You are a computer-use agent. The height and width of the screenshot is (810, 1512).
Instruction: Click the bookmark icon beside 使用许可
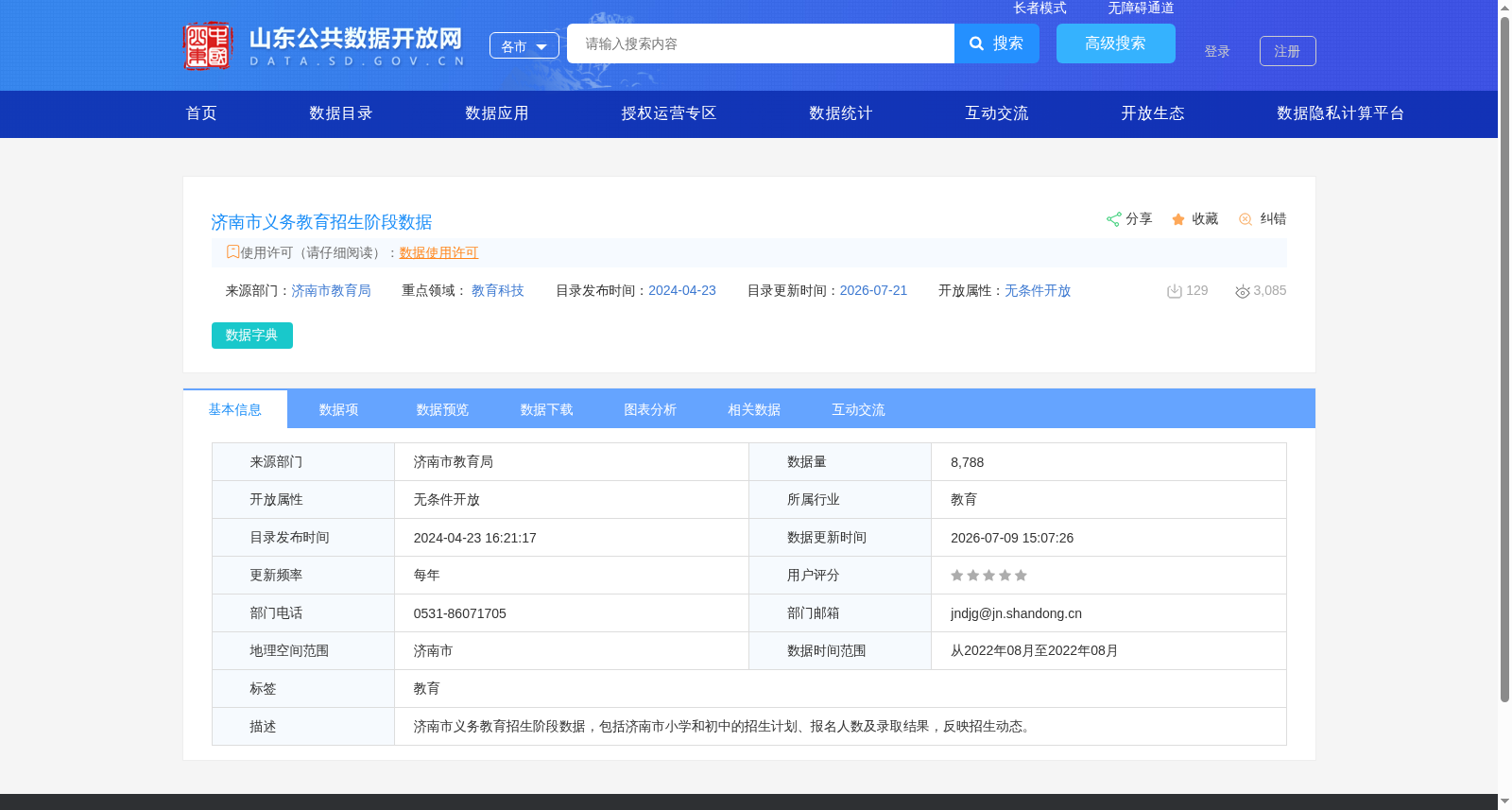(232, 251)
